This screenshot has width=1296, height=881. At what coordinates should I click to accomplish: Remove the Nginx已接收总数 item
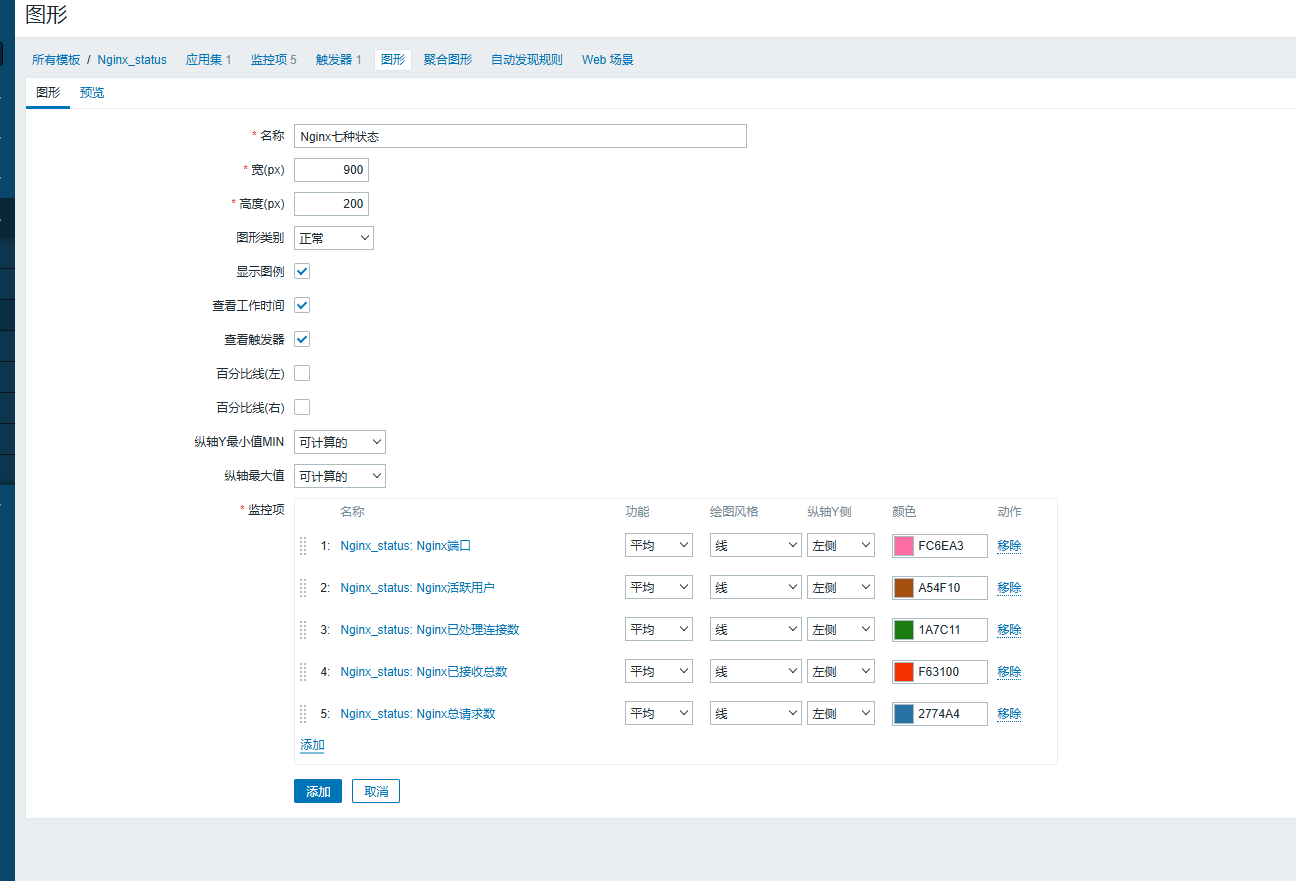pos(1009,672)
